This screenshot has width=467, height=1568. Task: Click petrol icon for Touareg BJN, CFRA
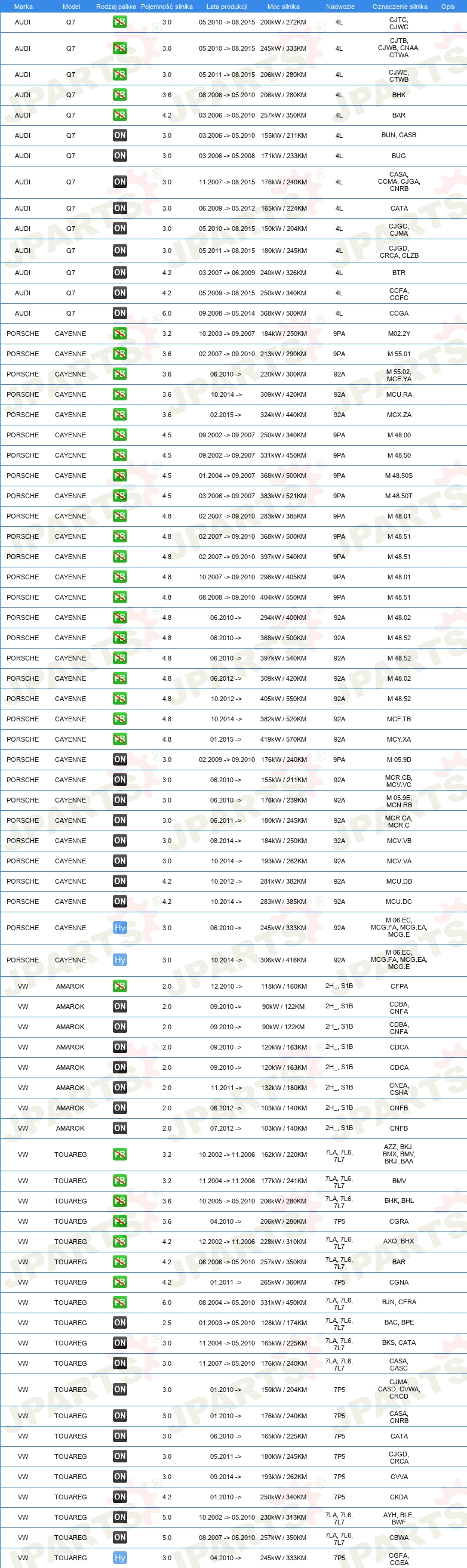[x=120, y=1302]
